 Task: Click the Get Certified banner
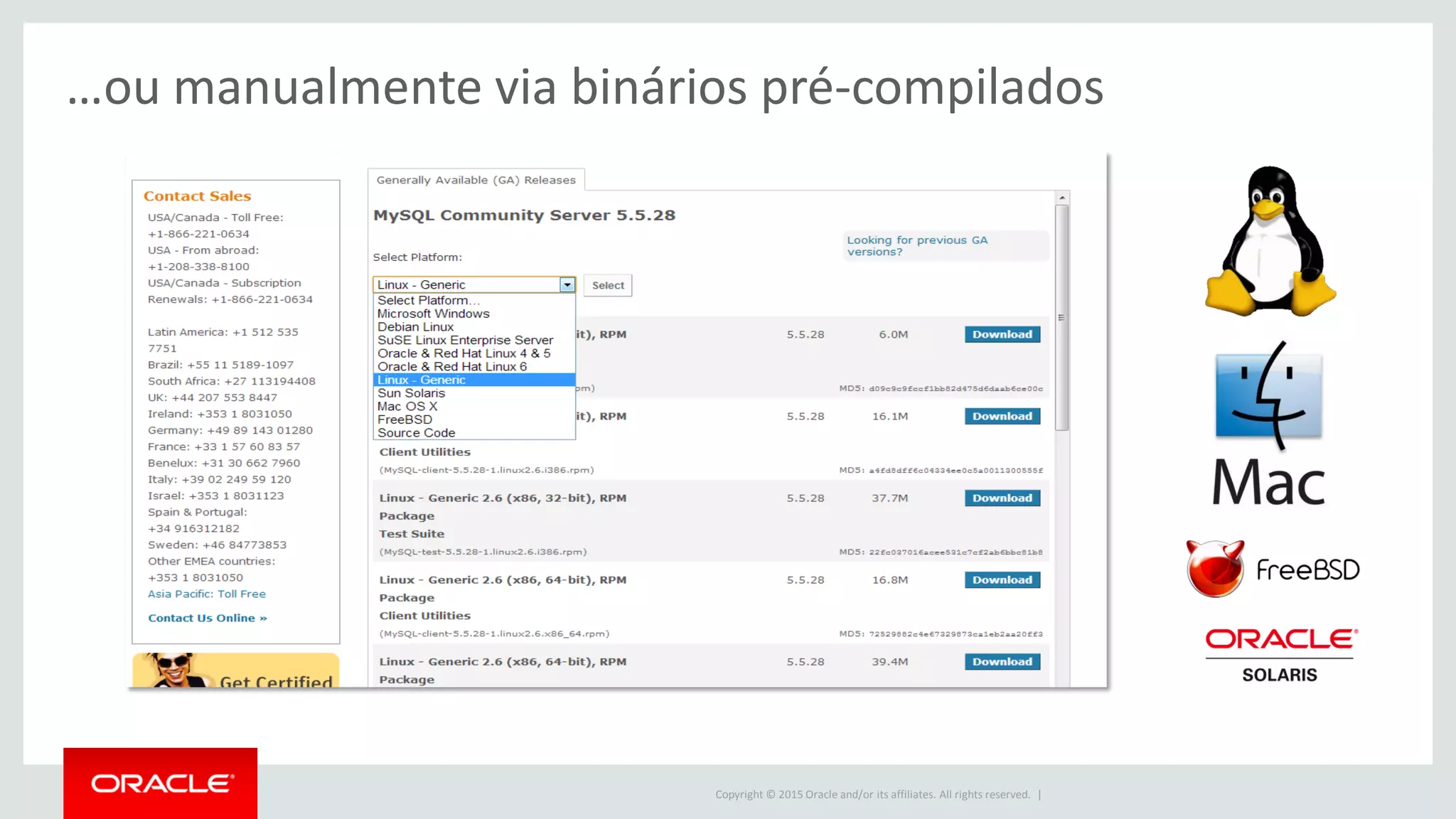[x=236, y=670]
